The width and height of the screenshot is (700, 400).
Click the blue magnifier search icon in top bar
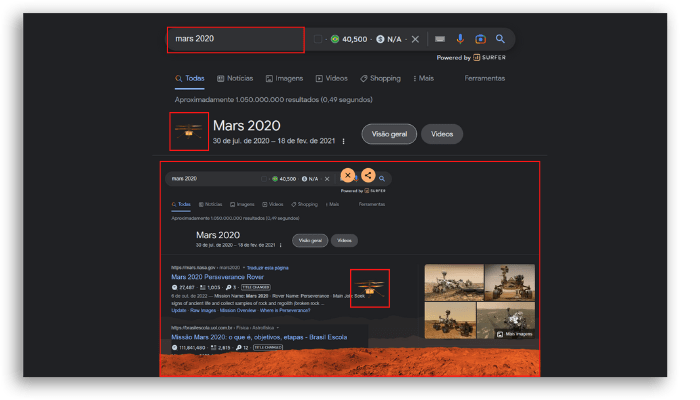[500, 39]
